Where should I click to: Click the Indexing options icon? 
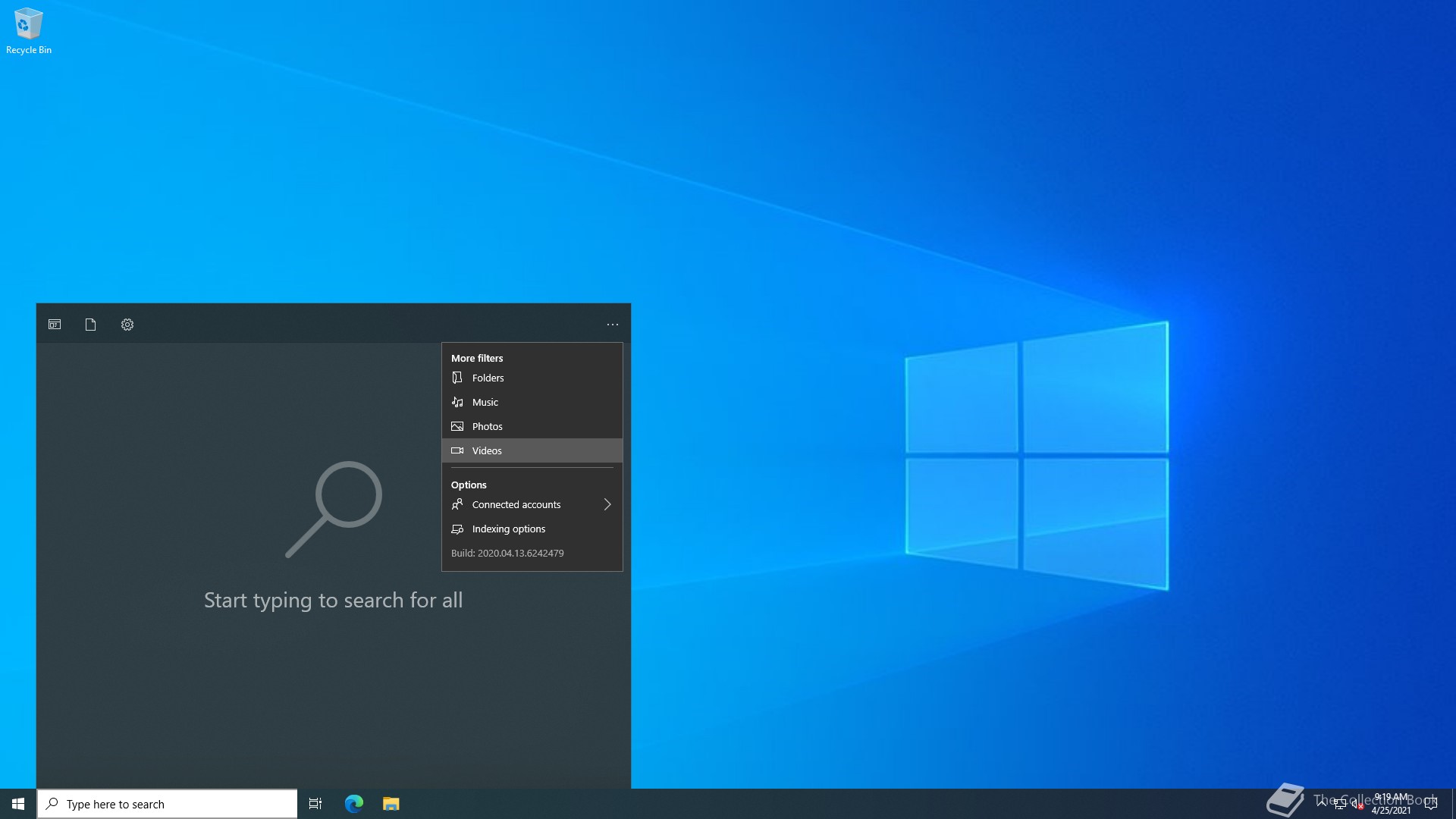[x=457, y=529]
